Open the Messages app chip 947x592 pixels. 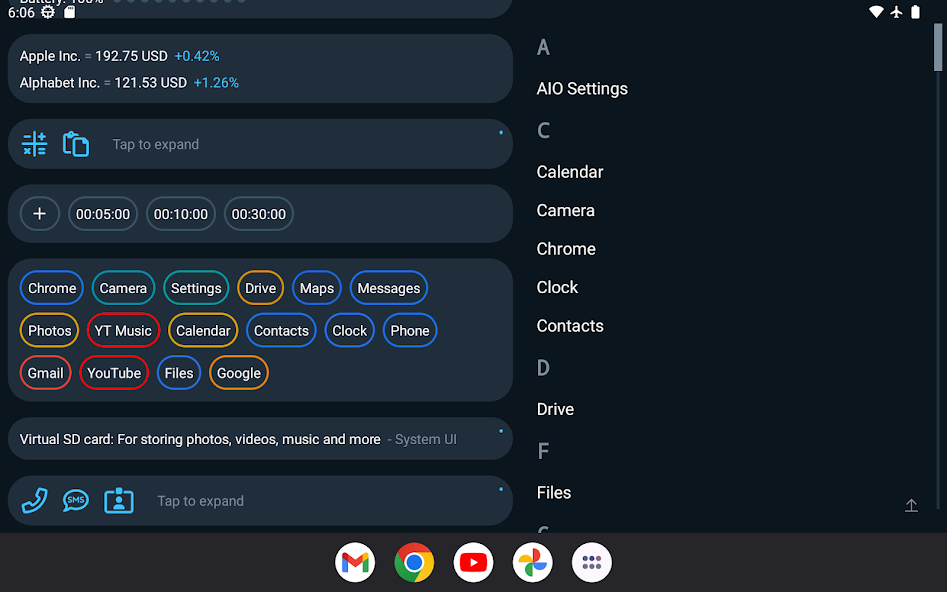coord(389,288)
